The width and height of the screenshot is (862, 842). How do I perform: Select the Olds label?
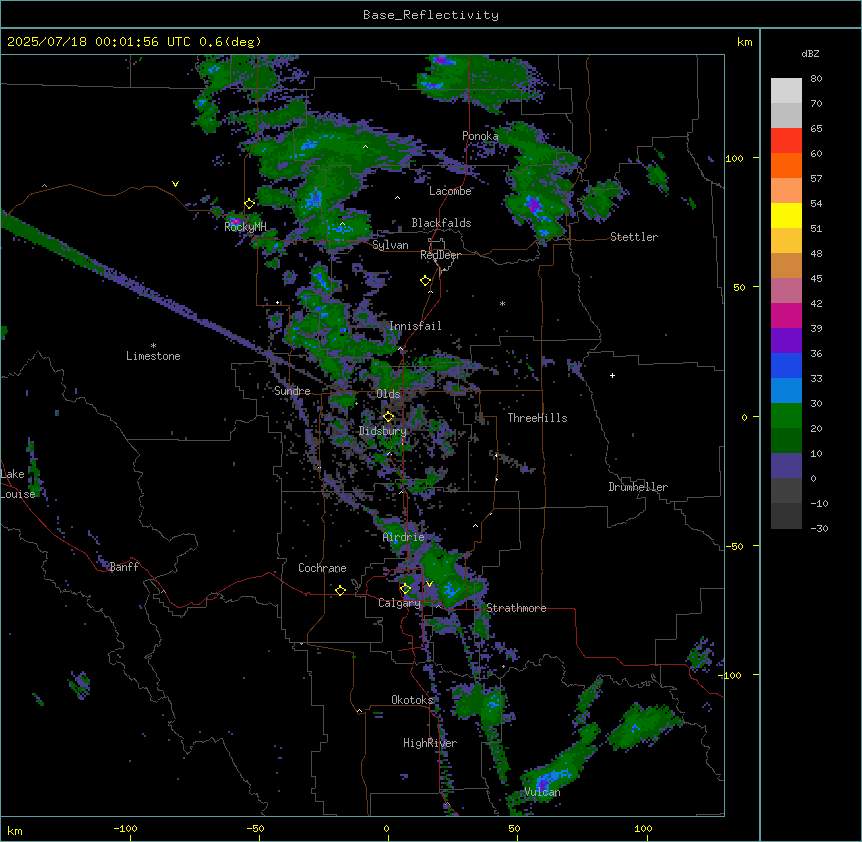click(x=388, y=394)
